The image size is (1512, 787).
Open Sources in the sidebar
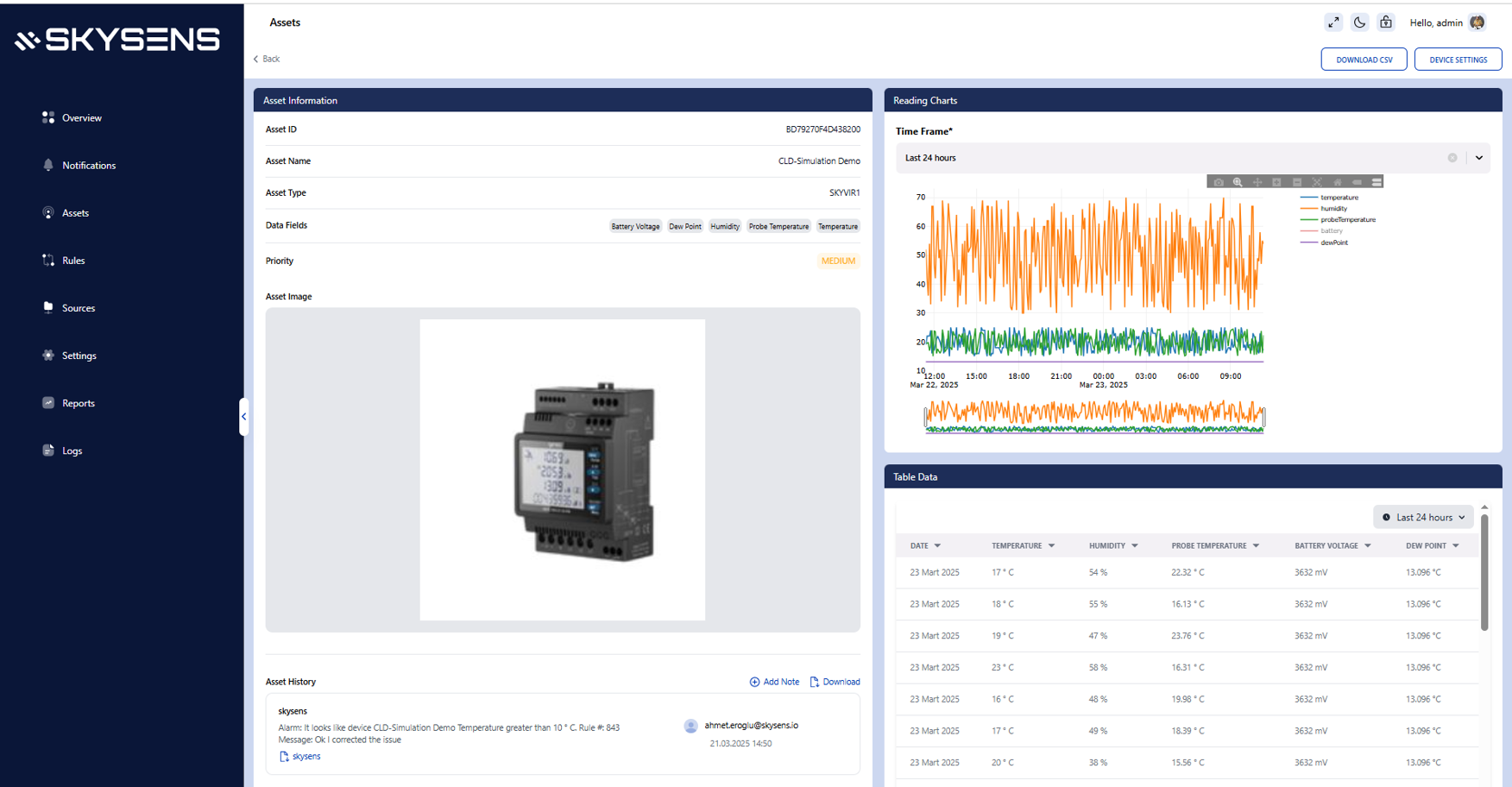[x=68, y=307]
